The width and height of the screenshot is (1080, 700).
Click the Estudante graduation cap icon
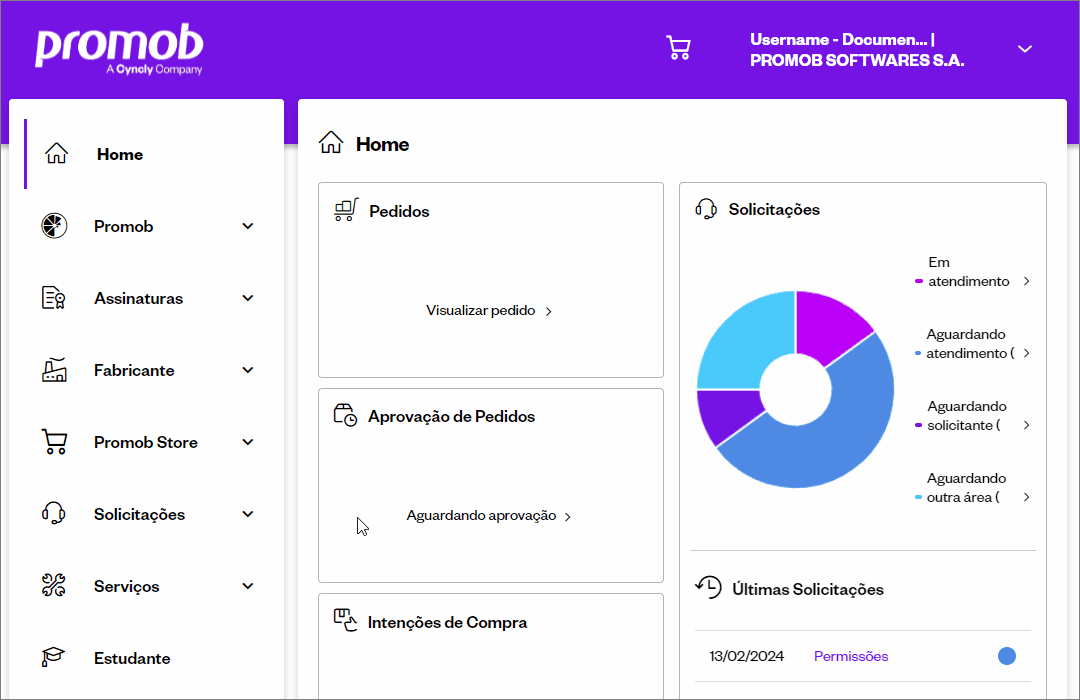point(53,657)
